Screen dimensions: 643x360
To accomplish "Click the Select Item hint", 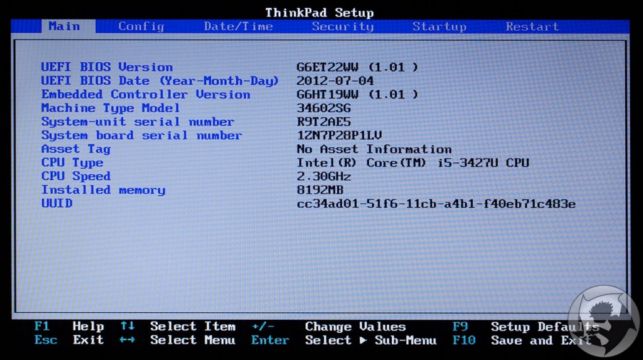I will pyautogui.click(x=193, y=326).
